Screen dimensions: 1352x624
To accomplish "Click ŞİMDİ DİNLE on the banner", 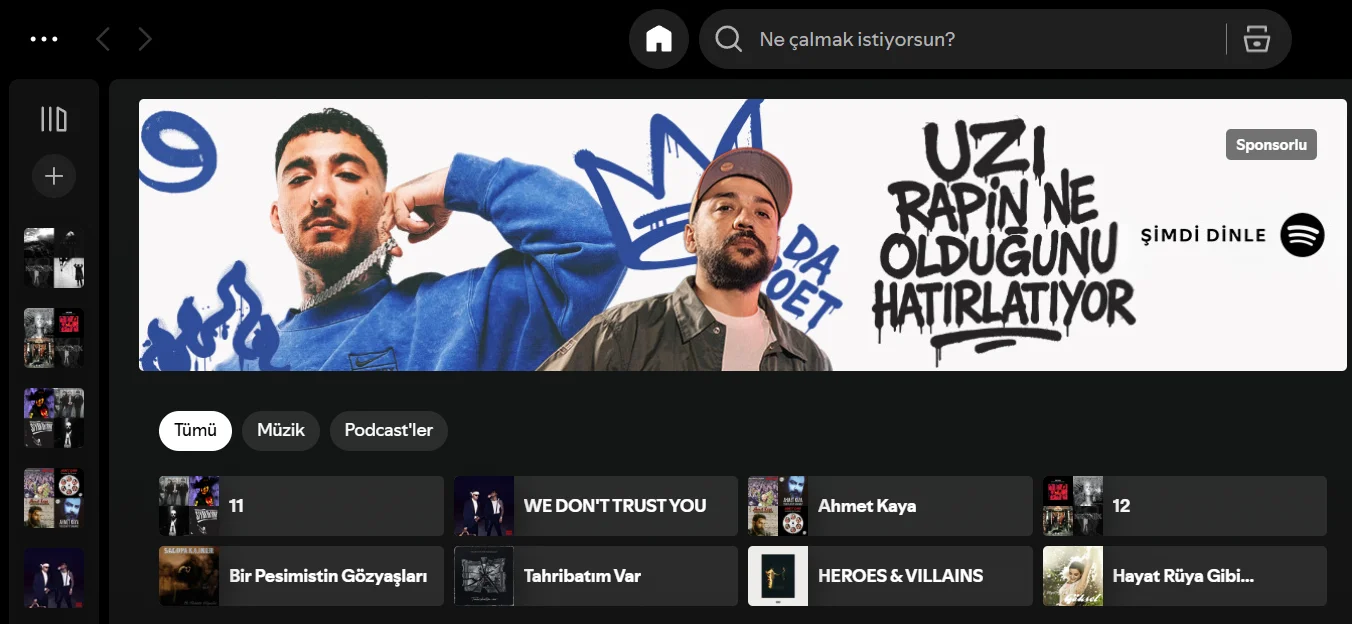I will point(1204,235).
